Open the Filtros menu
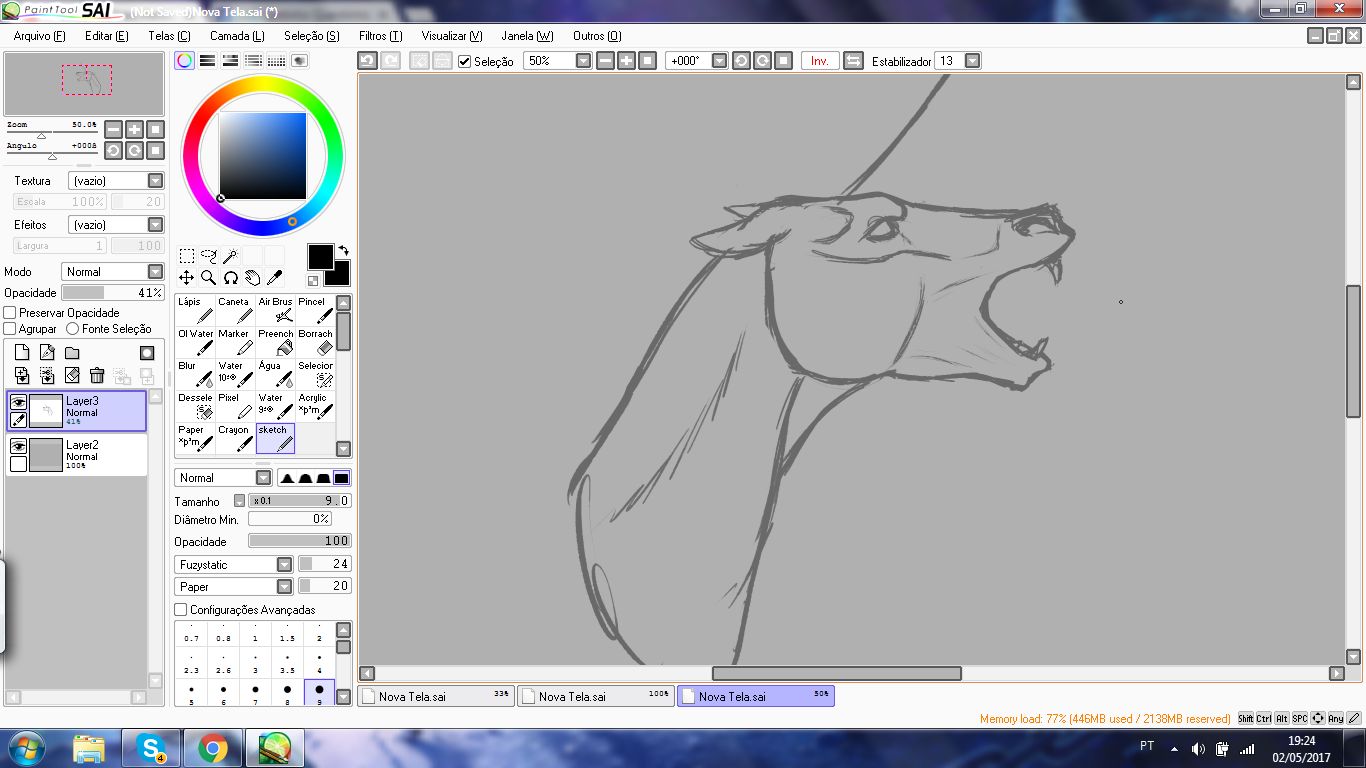1366x768 pixels. tap(380, 36)
